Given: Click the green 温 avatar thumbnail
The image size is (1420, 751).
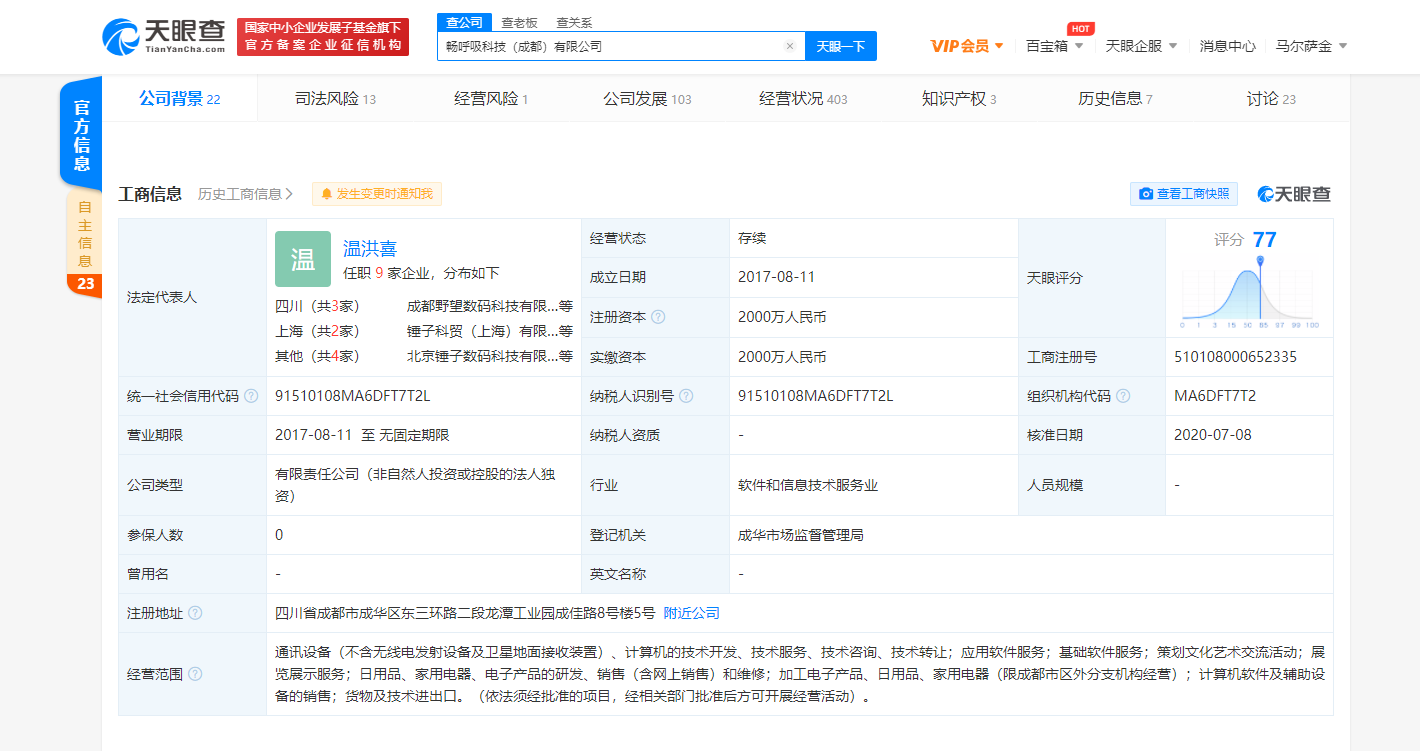Looking at the screenshot, I should point(302,260).
